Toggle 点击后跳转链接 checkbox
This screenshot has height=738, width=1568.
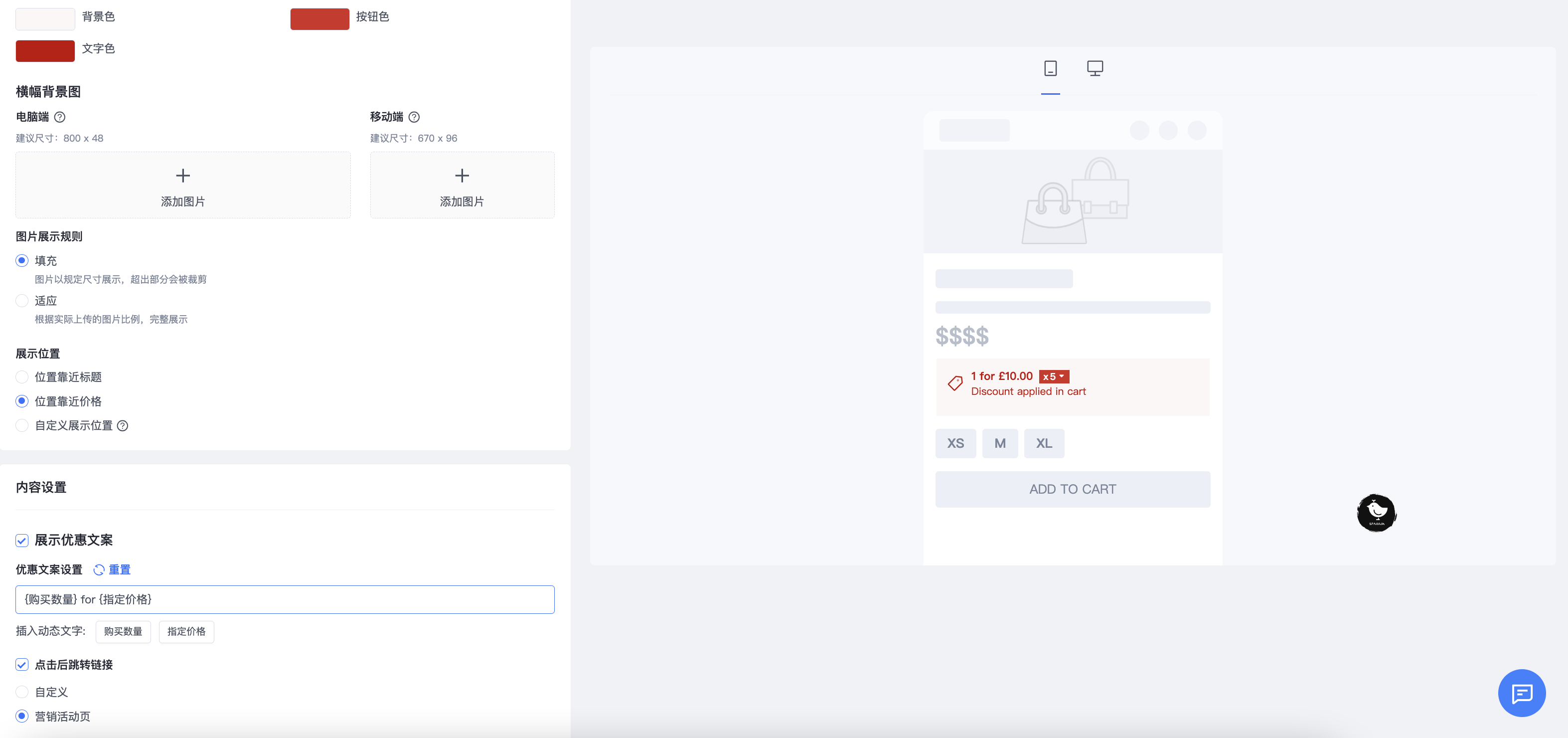tap(22, 664)
